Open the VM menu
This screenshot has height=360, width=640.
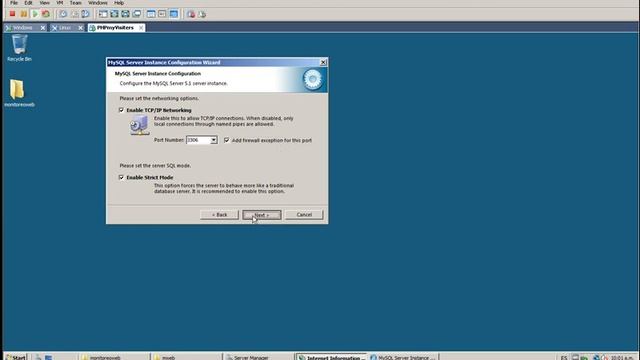pyautogui.click(x=60, y=3)
